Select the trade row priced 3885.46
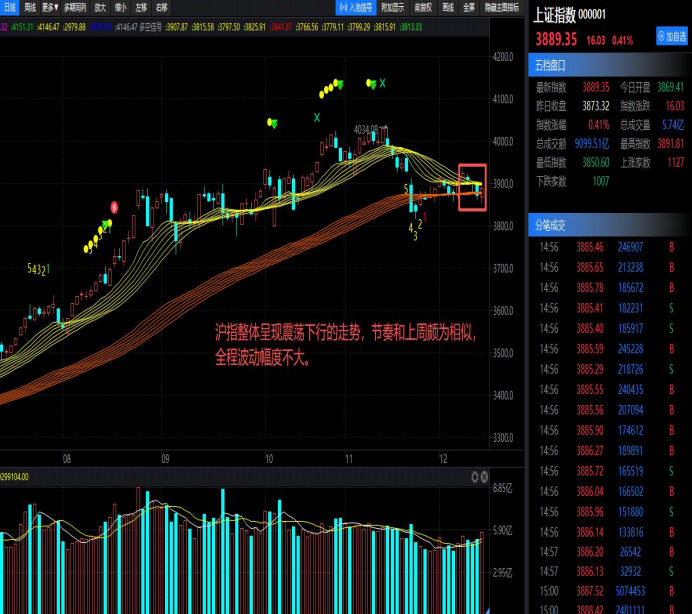The image size is (692, 614). pos(610,247)
